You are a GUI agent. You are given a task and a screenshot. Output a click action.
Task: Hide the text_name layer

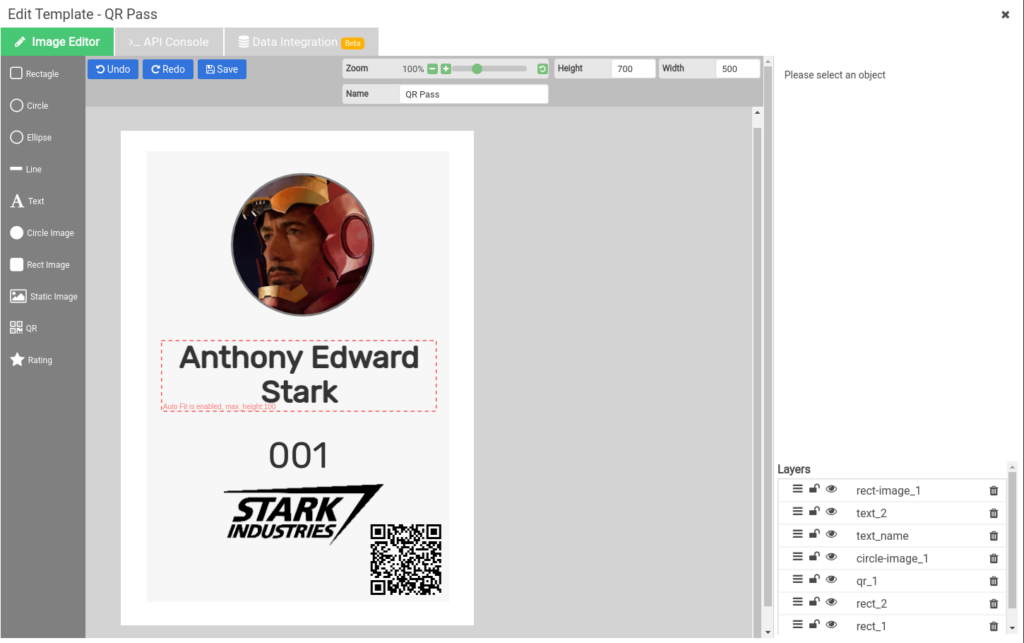coord(831,534)
